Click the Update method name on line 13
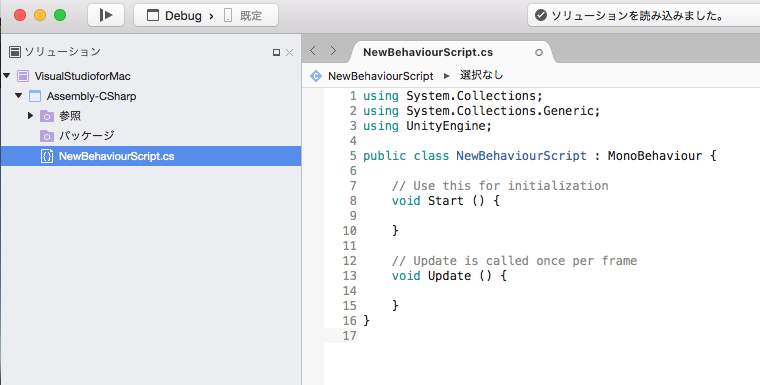The height and width of the screenshot is (385, 760). click(x=449, y=276)
